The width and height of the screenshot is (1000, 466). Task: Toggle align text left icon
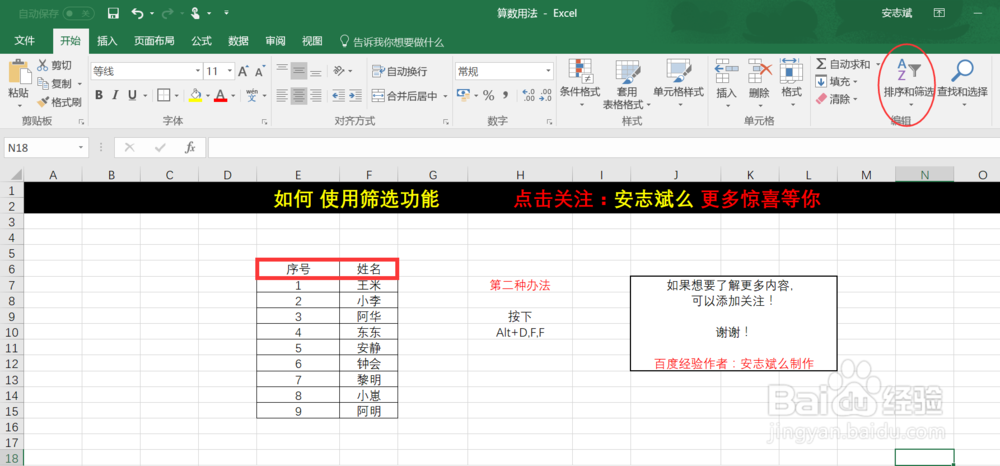pyautogui.click(x=283, y=96)
